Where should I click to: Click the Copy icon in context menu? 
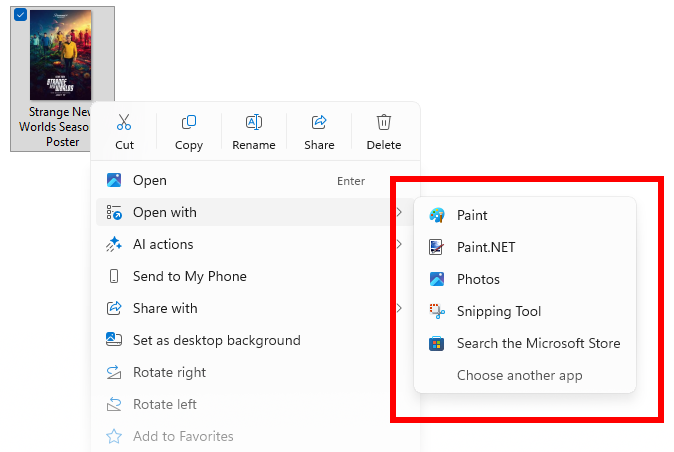coord(189,123)
